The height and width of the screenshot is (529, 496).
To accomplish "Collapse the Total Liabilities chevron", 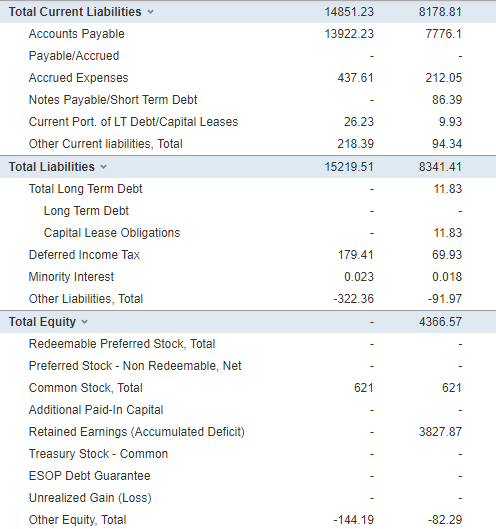I will point(104,167).
